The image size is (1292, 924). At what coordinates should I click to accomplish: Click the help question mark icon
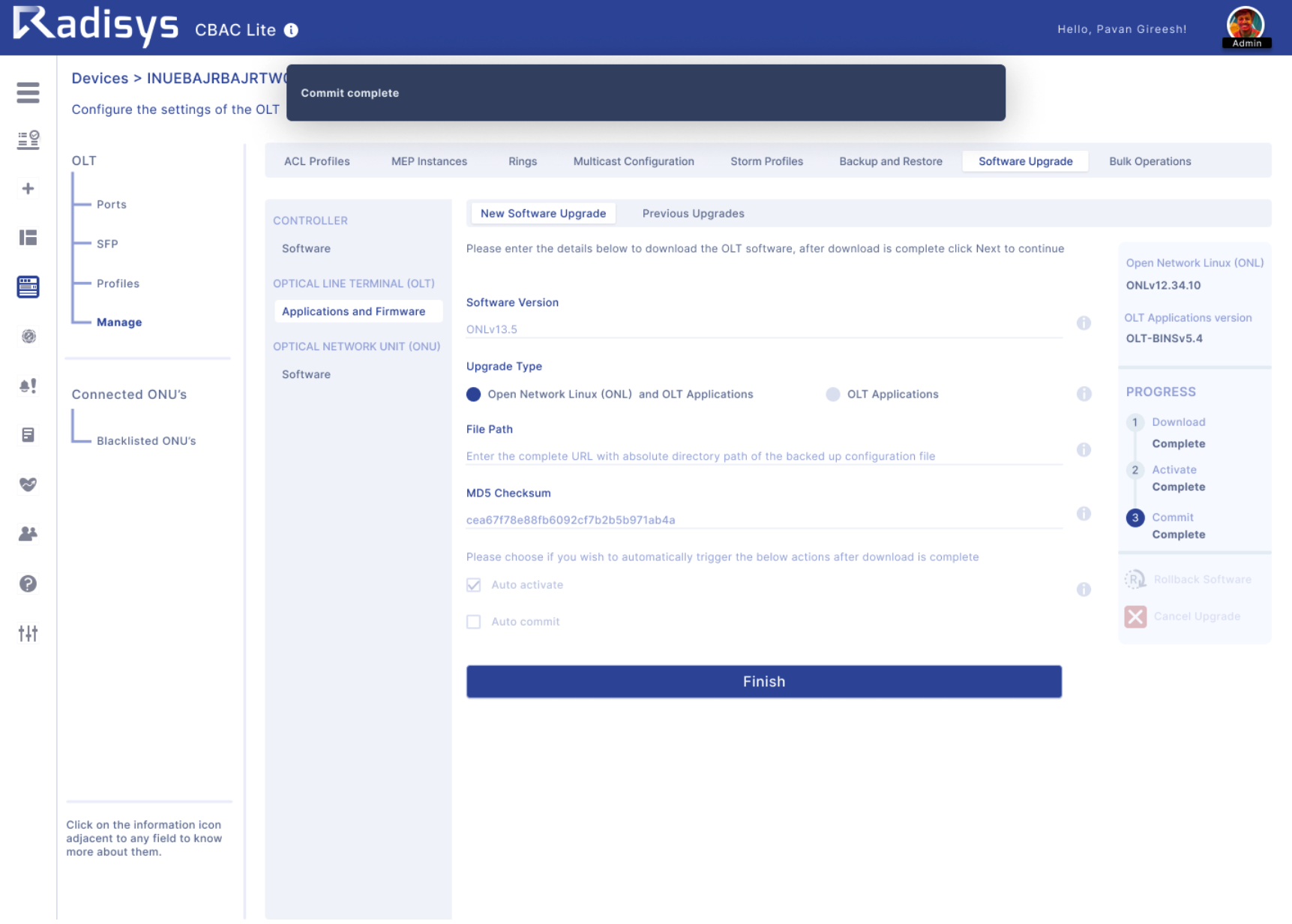pos(28,583)
